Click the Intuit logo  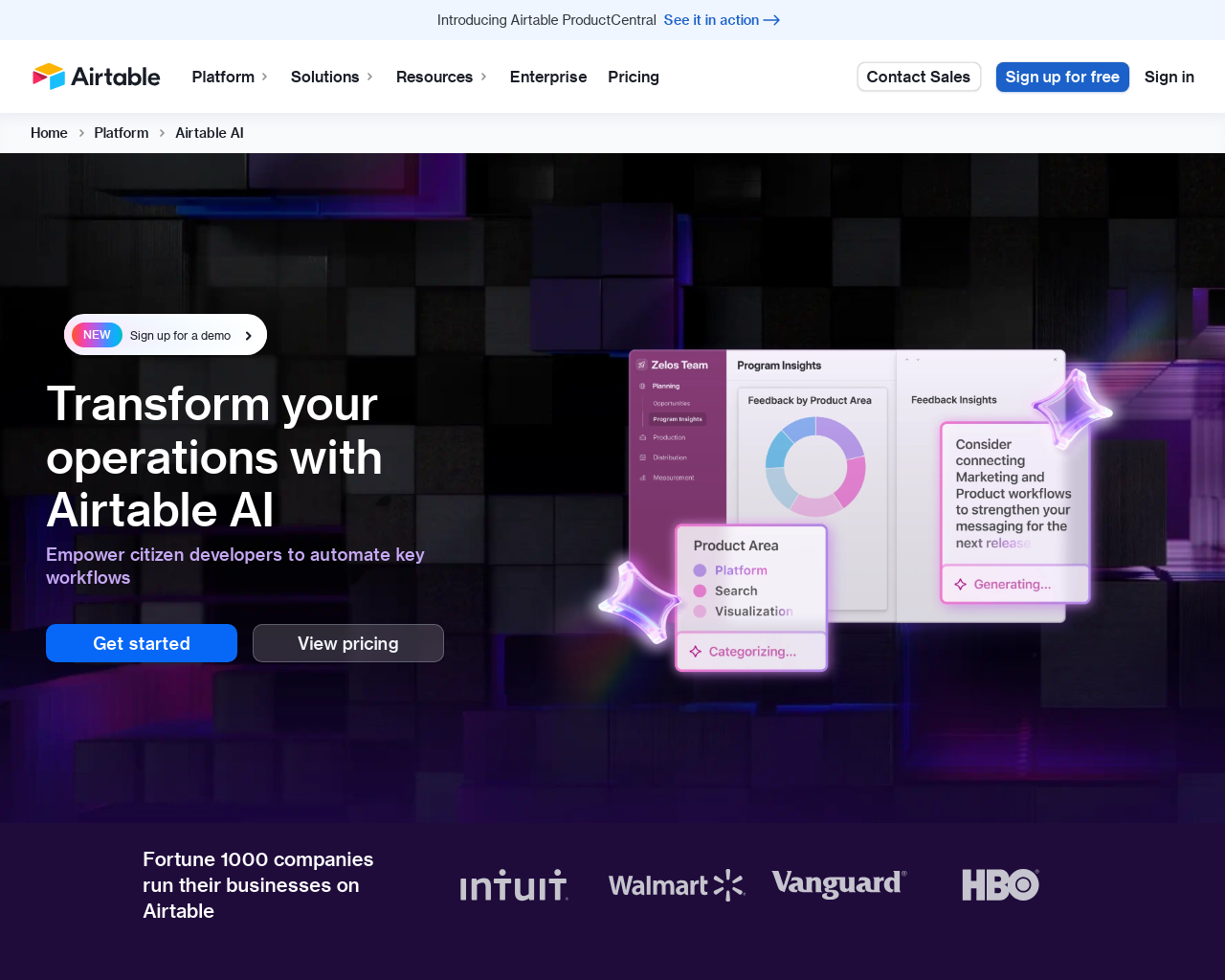coord(514,885)
